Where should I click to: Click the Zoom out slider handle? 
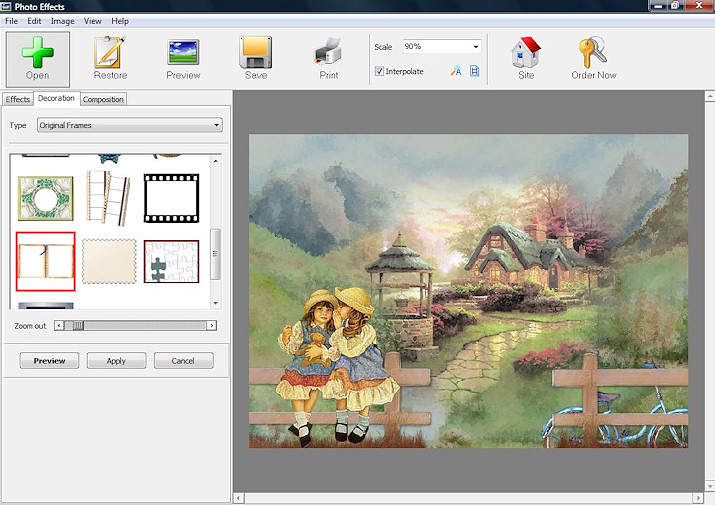[x=78, y=325]
